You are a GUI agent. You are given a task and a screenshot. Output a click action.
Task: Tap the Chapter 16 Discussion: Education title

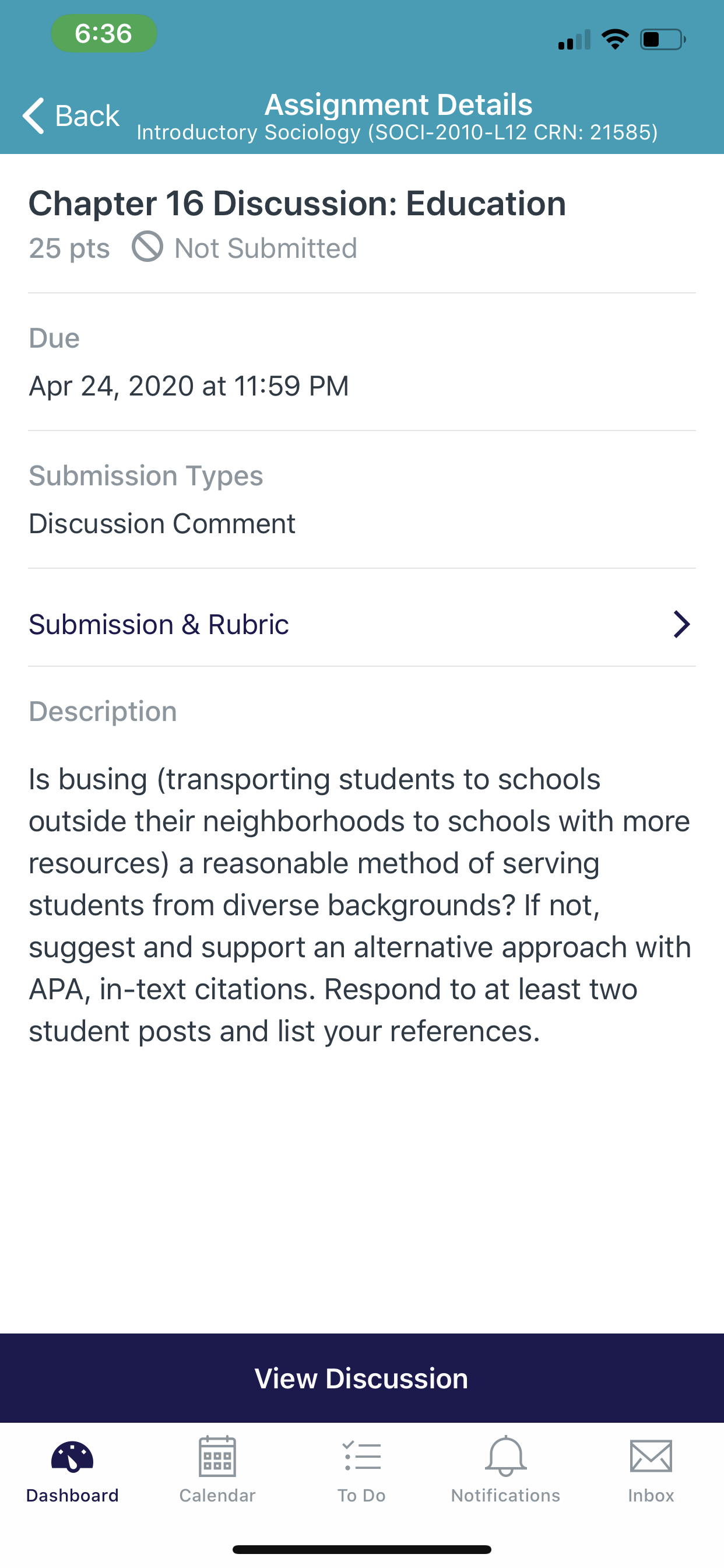point(297,204)
